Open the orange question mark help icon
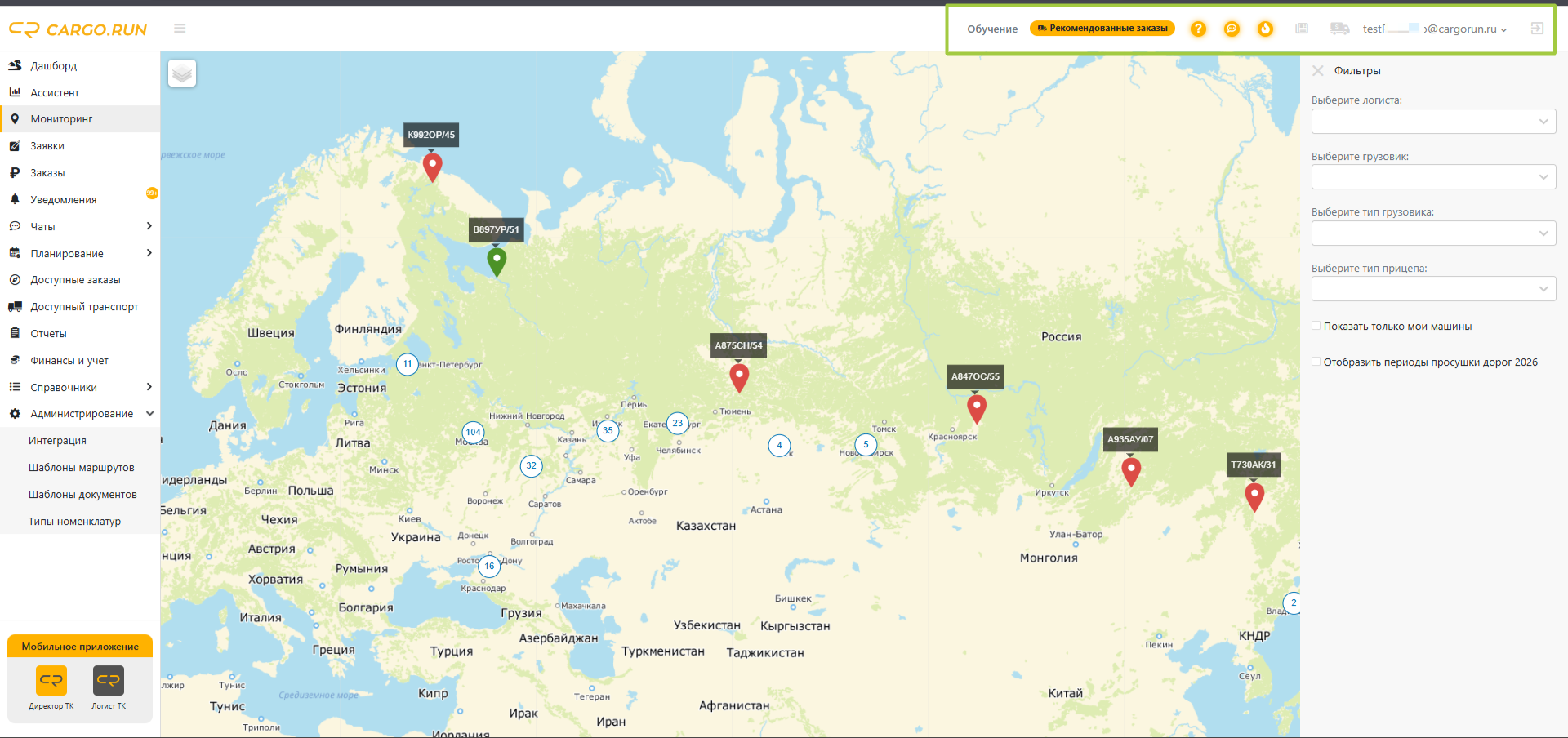This screenshot has height=738, width=1568. pos(1198,29)
